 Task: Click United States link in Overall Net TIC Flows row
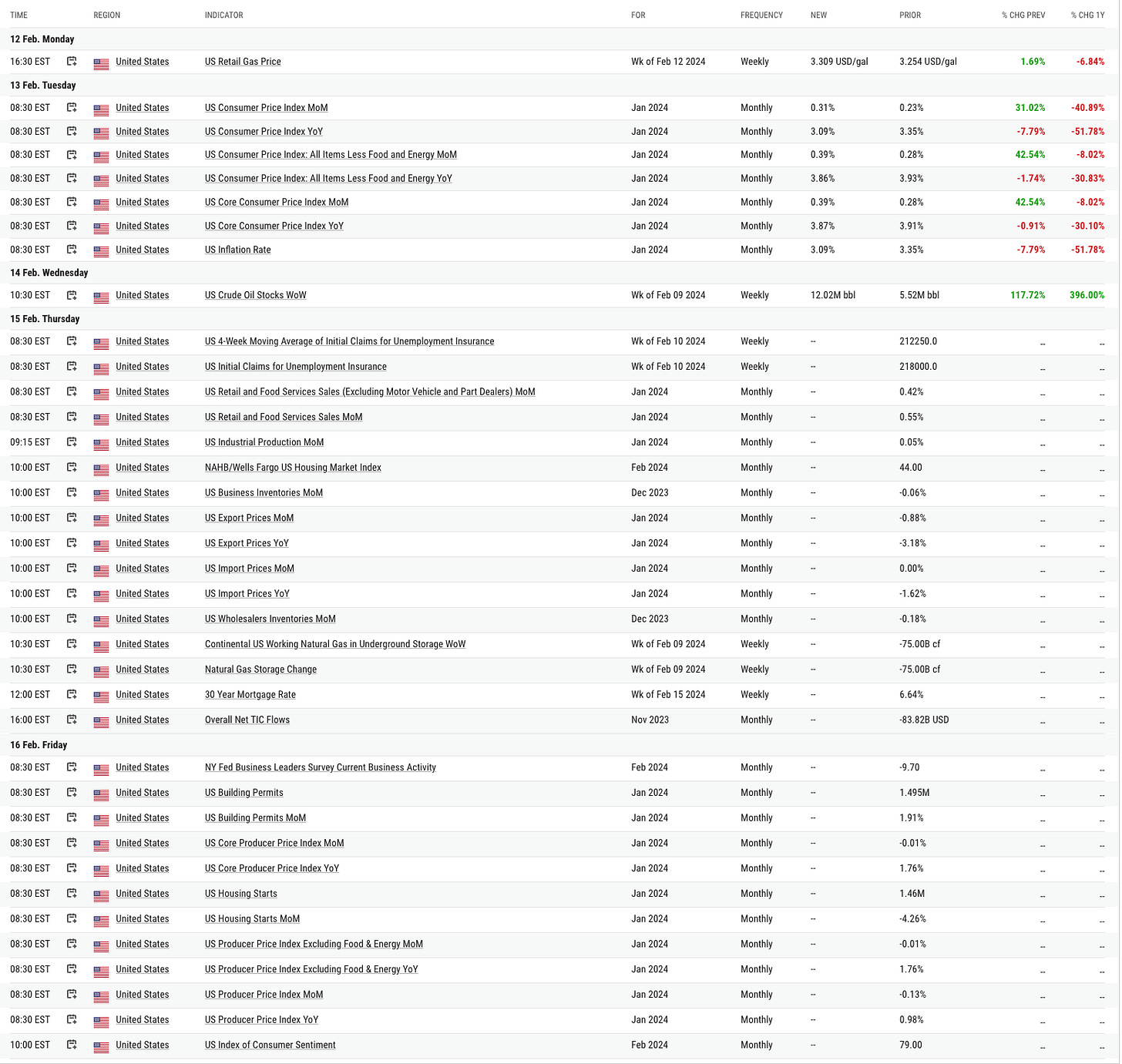pyautogui.click(x=143, y=720)
